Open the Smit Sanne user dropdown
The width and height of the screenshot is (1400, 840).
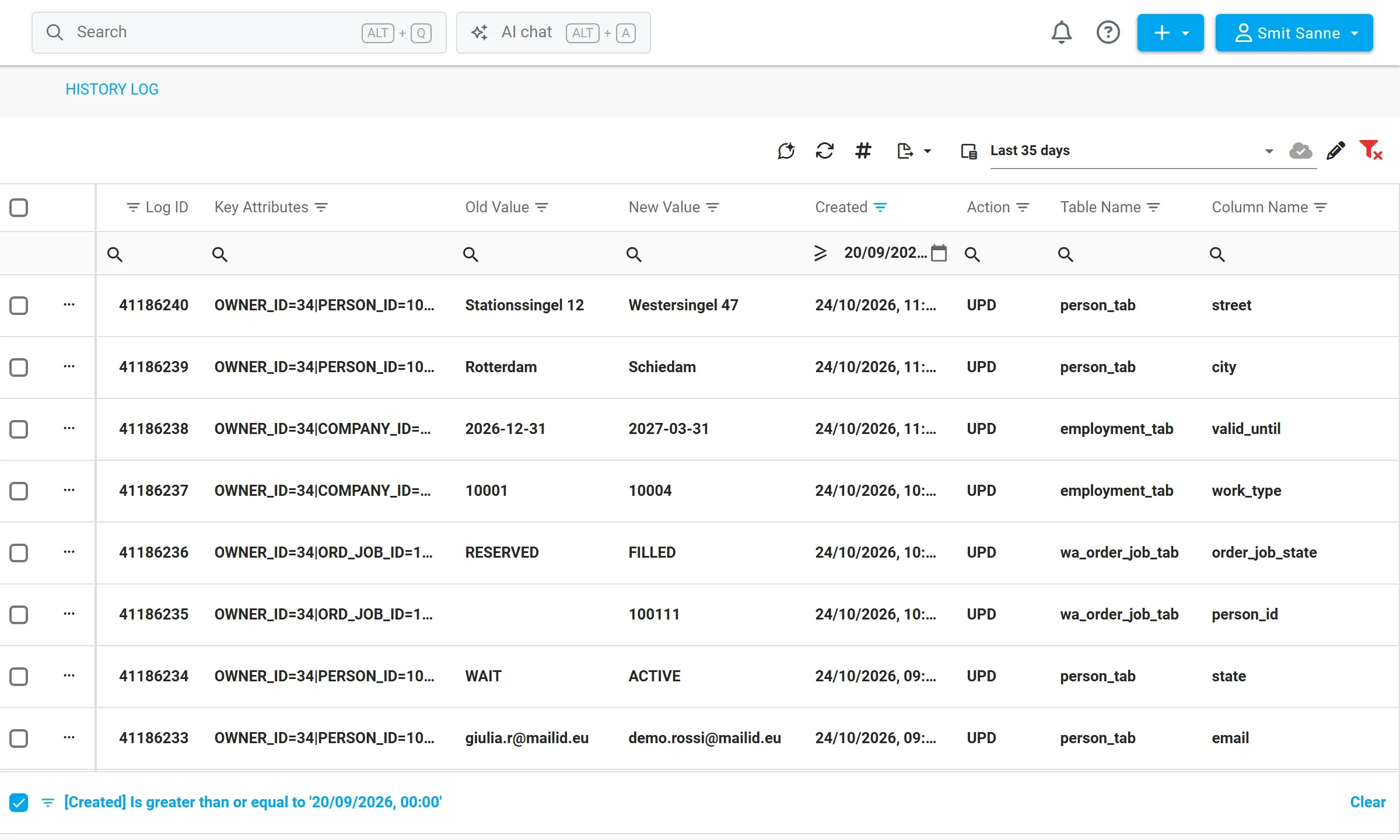pos(1294,33)
